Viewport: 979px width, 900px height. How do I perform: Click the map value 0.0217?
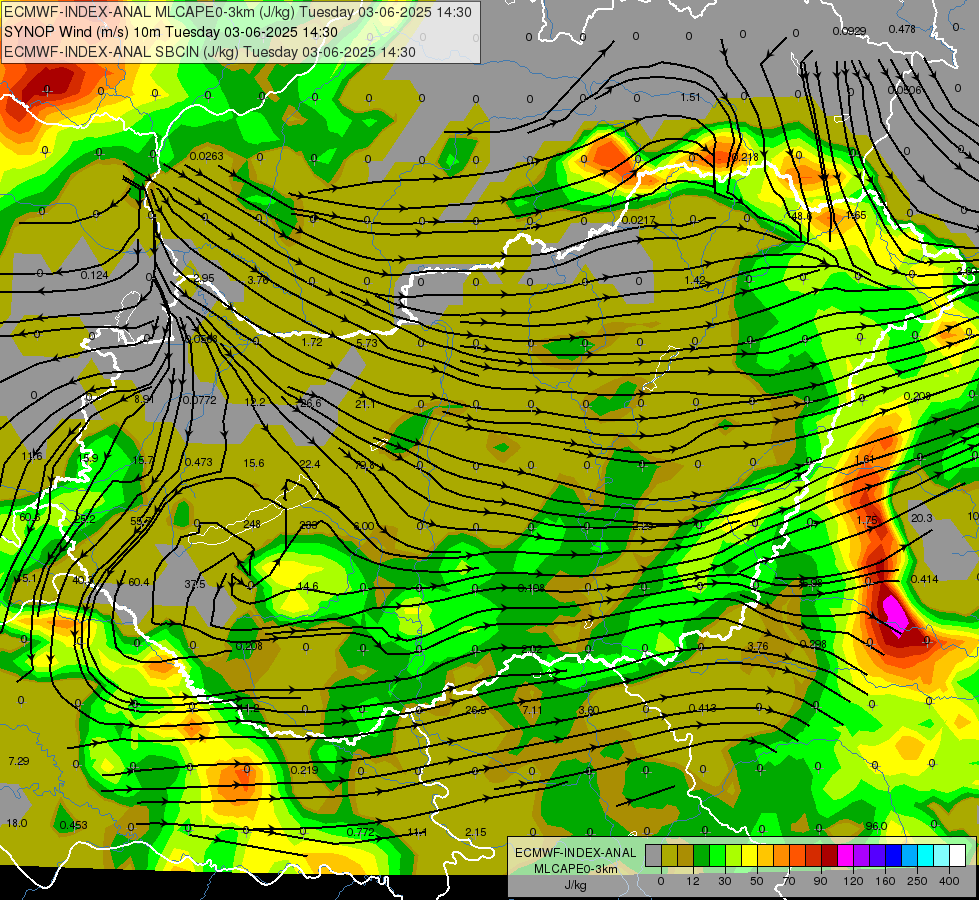click(x=639, y=220)
